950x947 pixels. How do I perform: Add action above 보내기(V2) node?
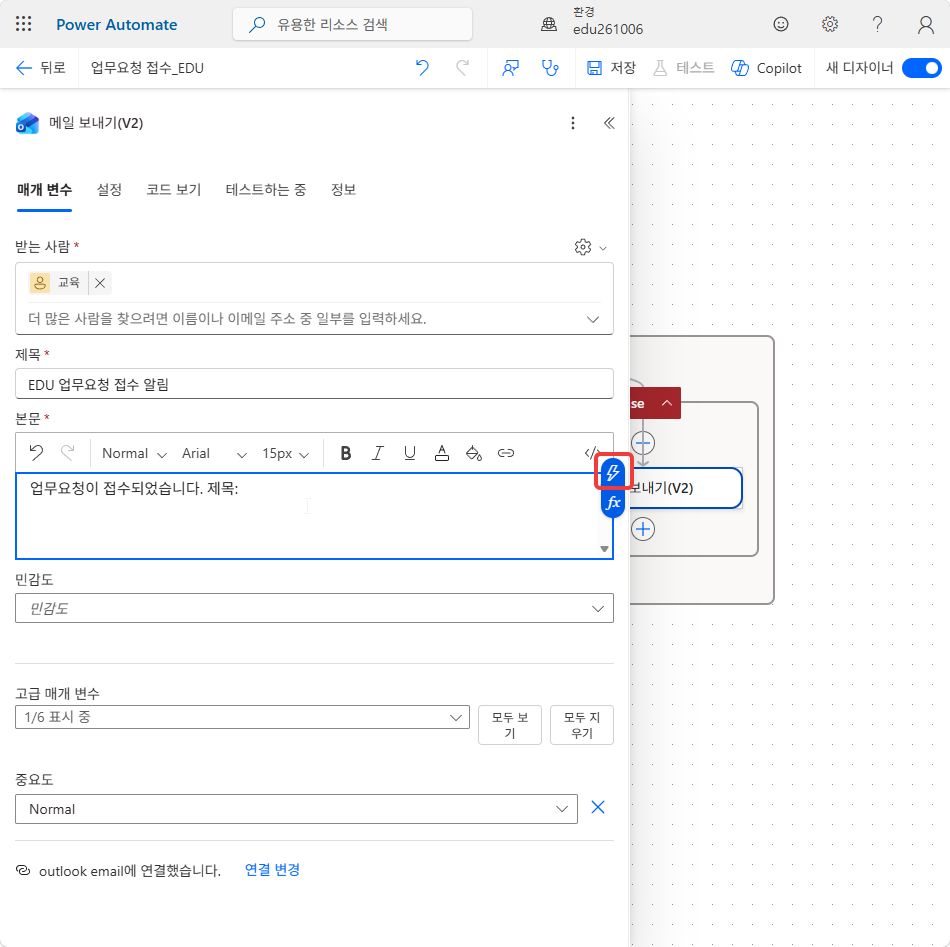[x=643, y=443]
